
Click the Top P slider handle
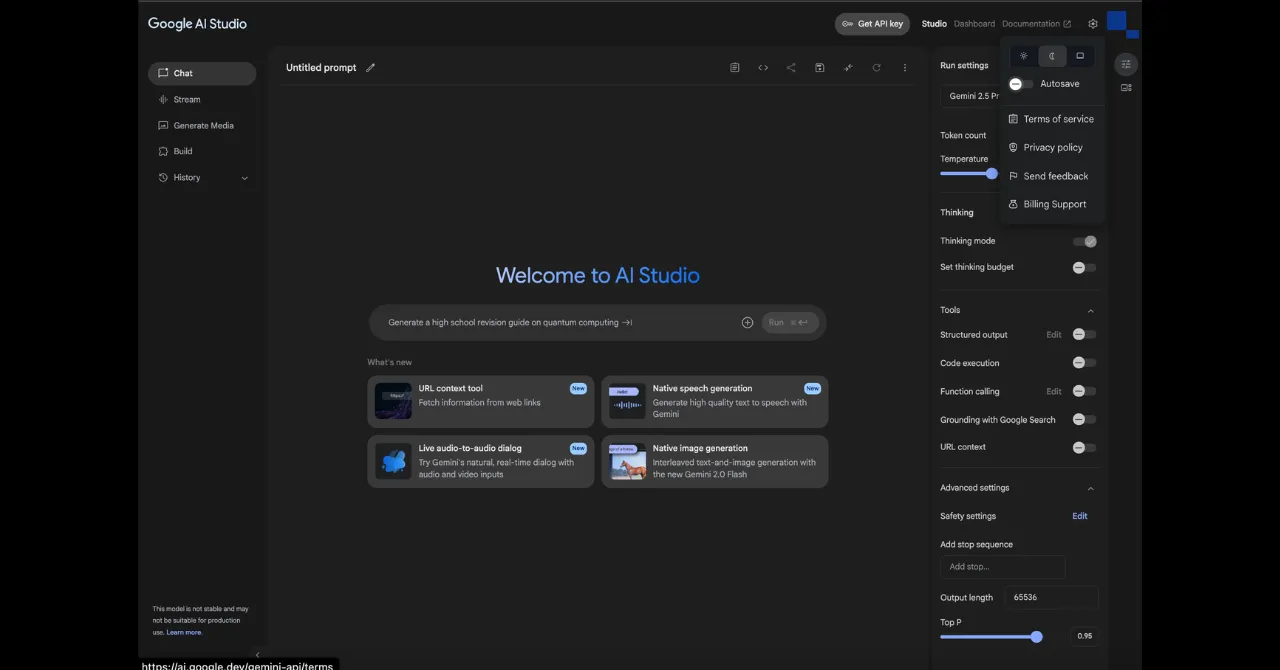tap(1036, 637)
